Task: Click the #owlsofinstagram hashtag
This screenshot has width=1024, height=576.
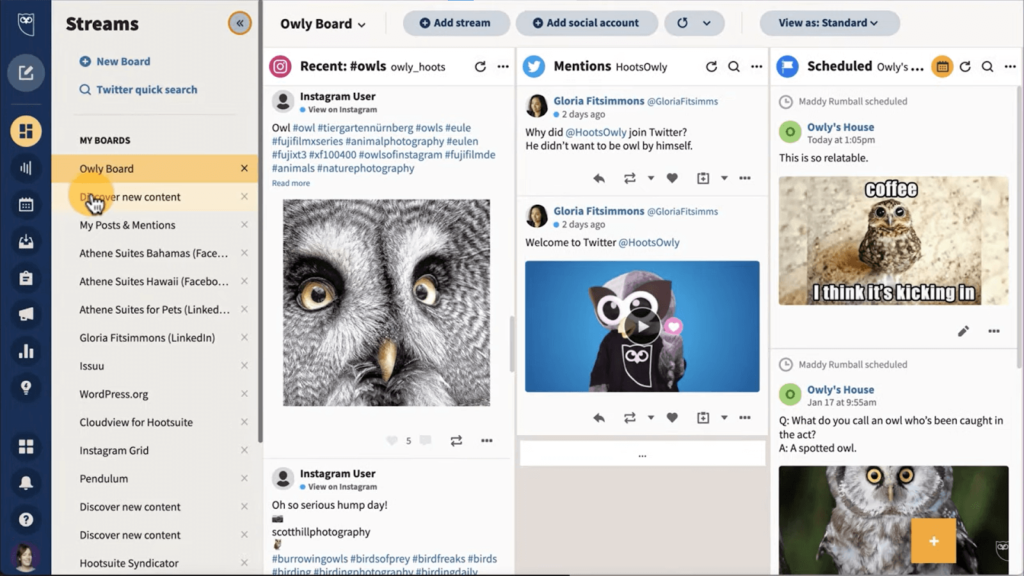Action: 400,155
